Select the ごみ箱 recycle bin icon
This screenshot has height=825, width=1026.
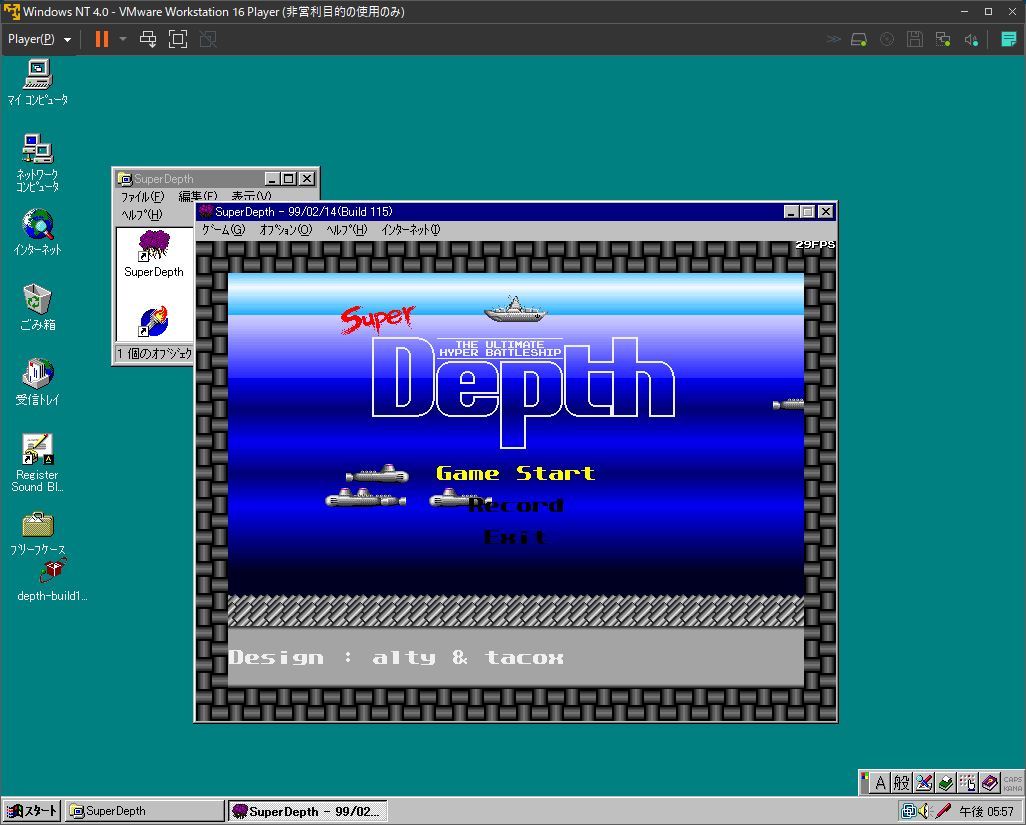coord(37,307)
